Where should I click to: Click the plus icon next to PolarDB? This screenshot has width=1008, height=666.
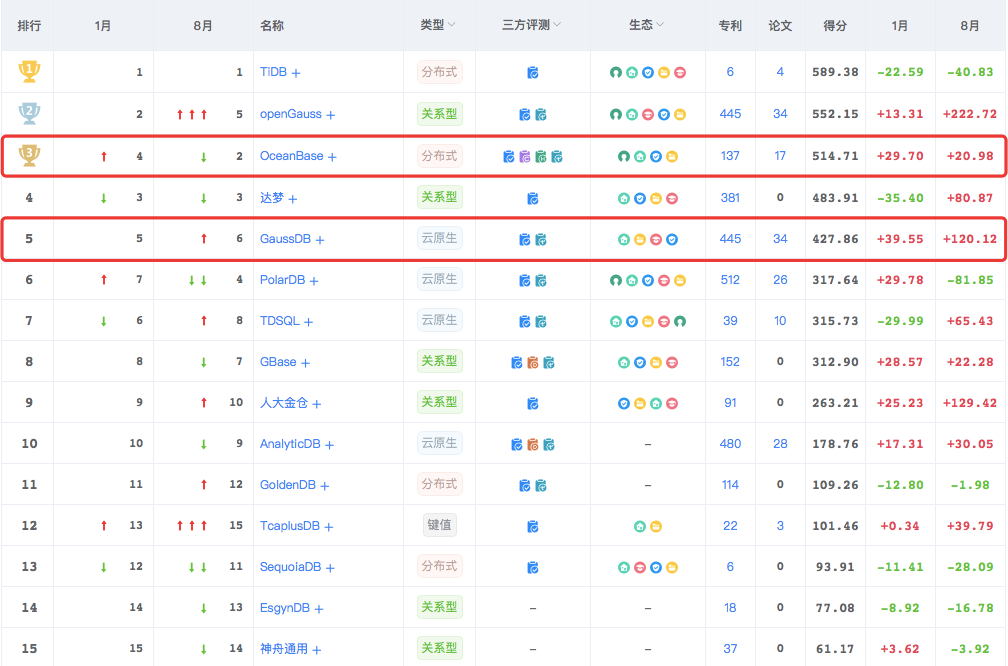(x=314, y=281)
